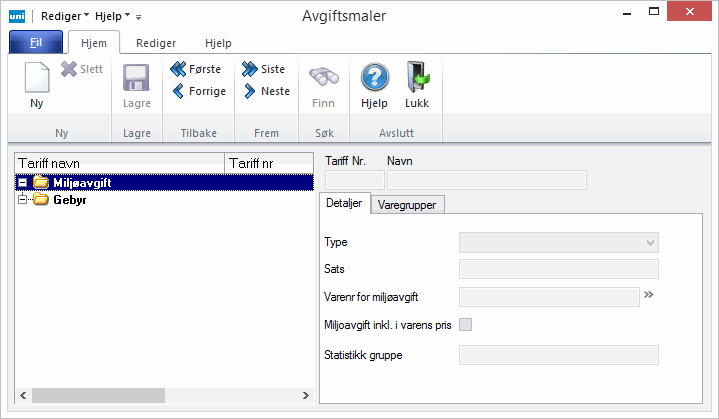The height and width of the screenshot is (419, 719).
Task: Click the Slett delete button
Action: pos(82,69)
